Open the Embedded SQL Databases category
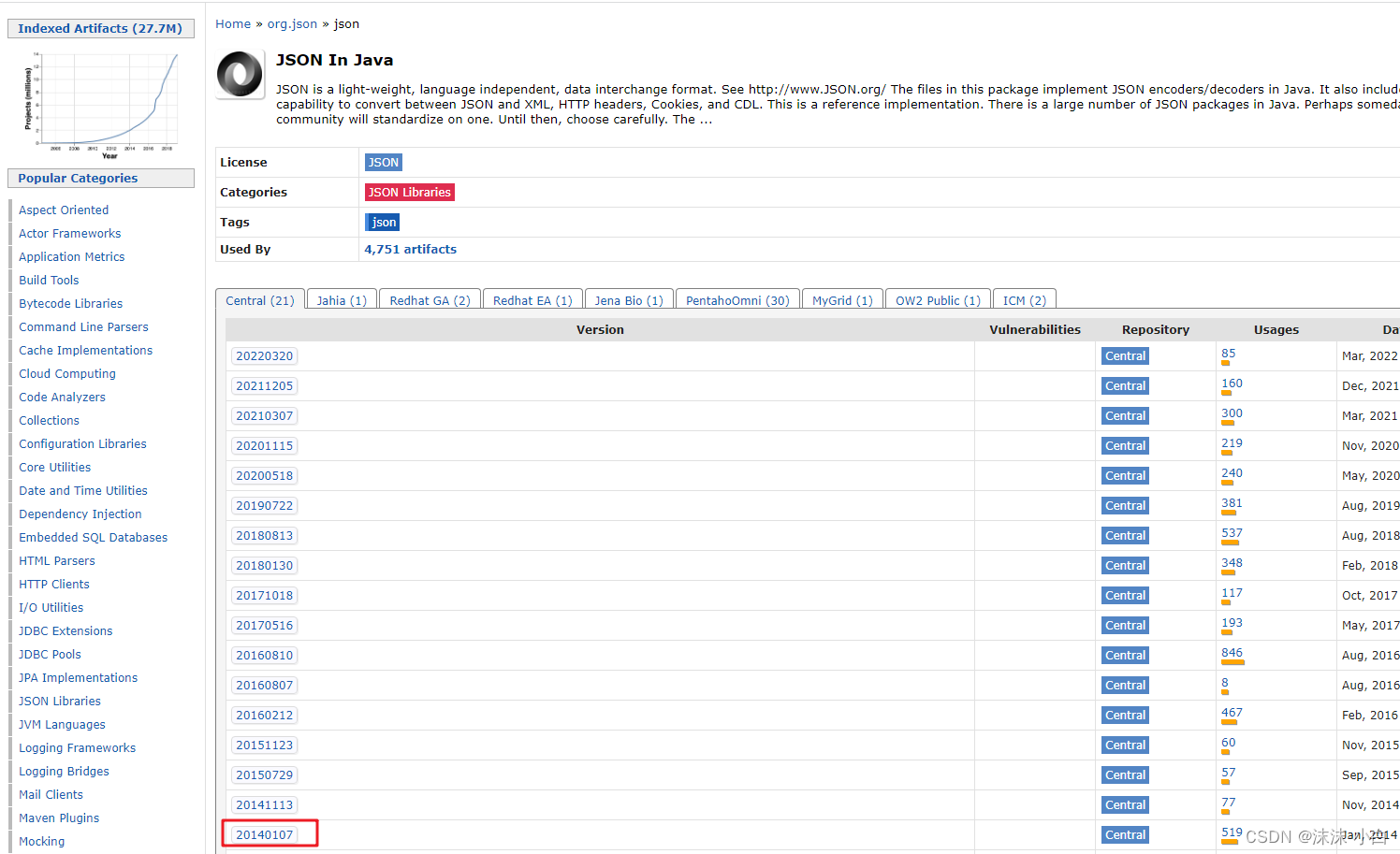Image resolution: width=1400 pixels, height=854 pixels. click(x=94, y=538)
